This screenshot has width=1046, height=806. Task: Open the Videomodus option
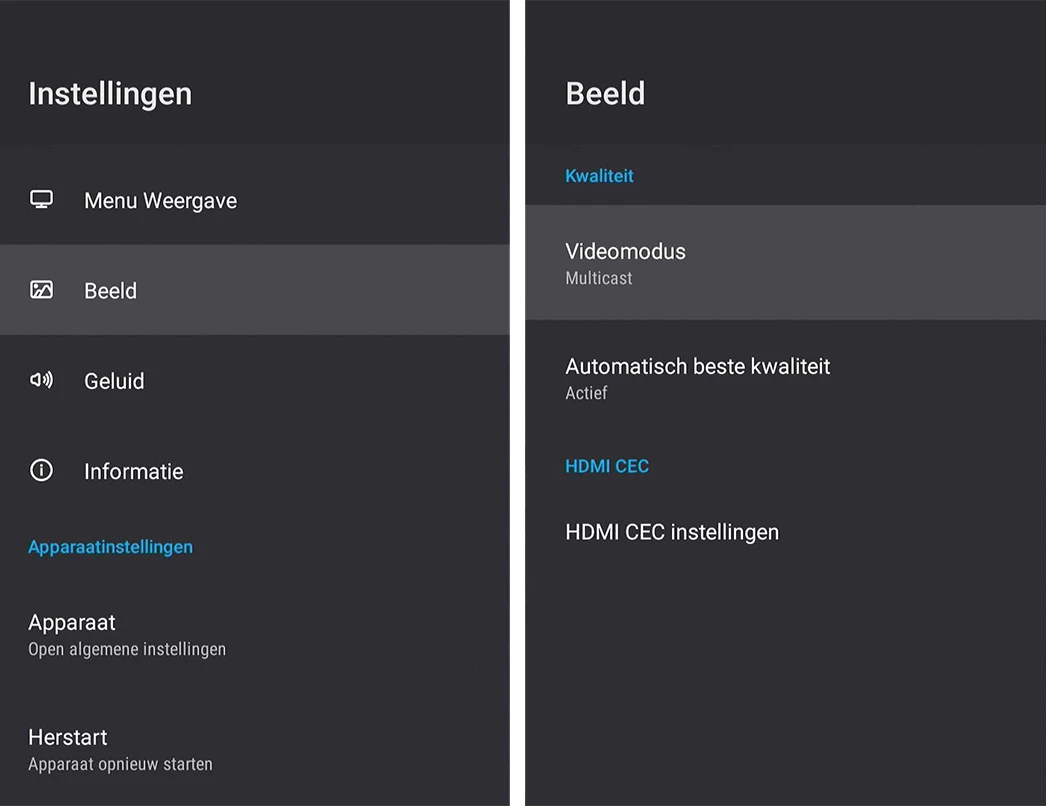coord(625,251)
